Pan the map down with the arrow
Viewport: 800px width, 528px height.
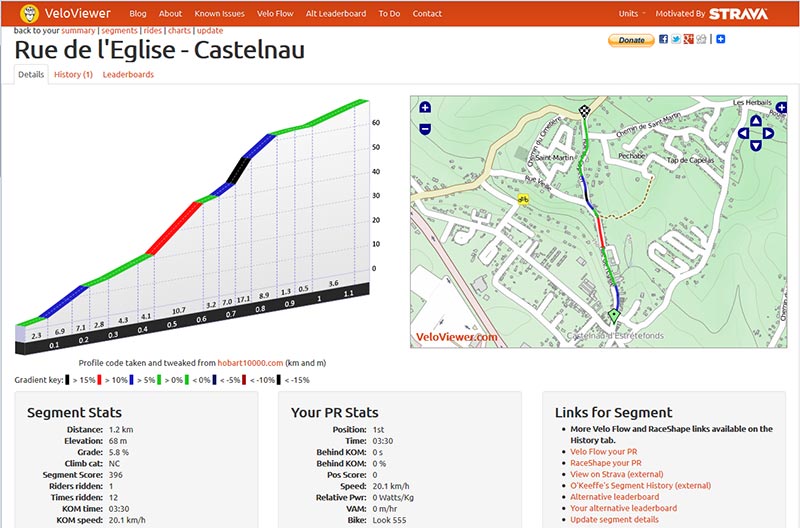[756, 145]
